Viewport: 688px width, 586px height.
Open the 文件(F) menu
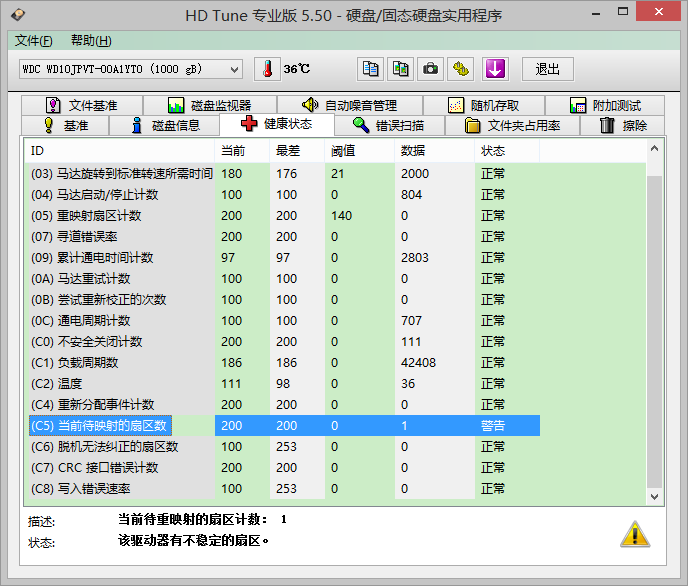pyautogui.click(x=33, y=41)
